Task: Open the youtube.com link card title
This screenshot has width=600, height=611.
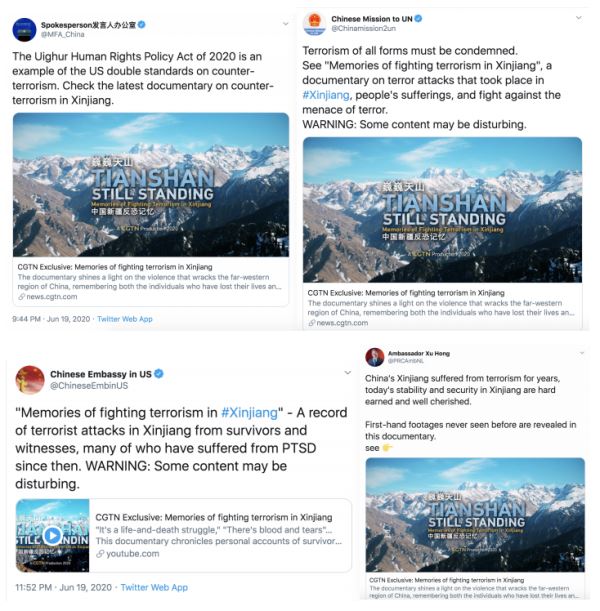Action: (214, 517)
